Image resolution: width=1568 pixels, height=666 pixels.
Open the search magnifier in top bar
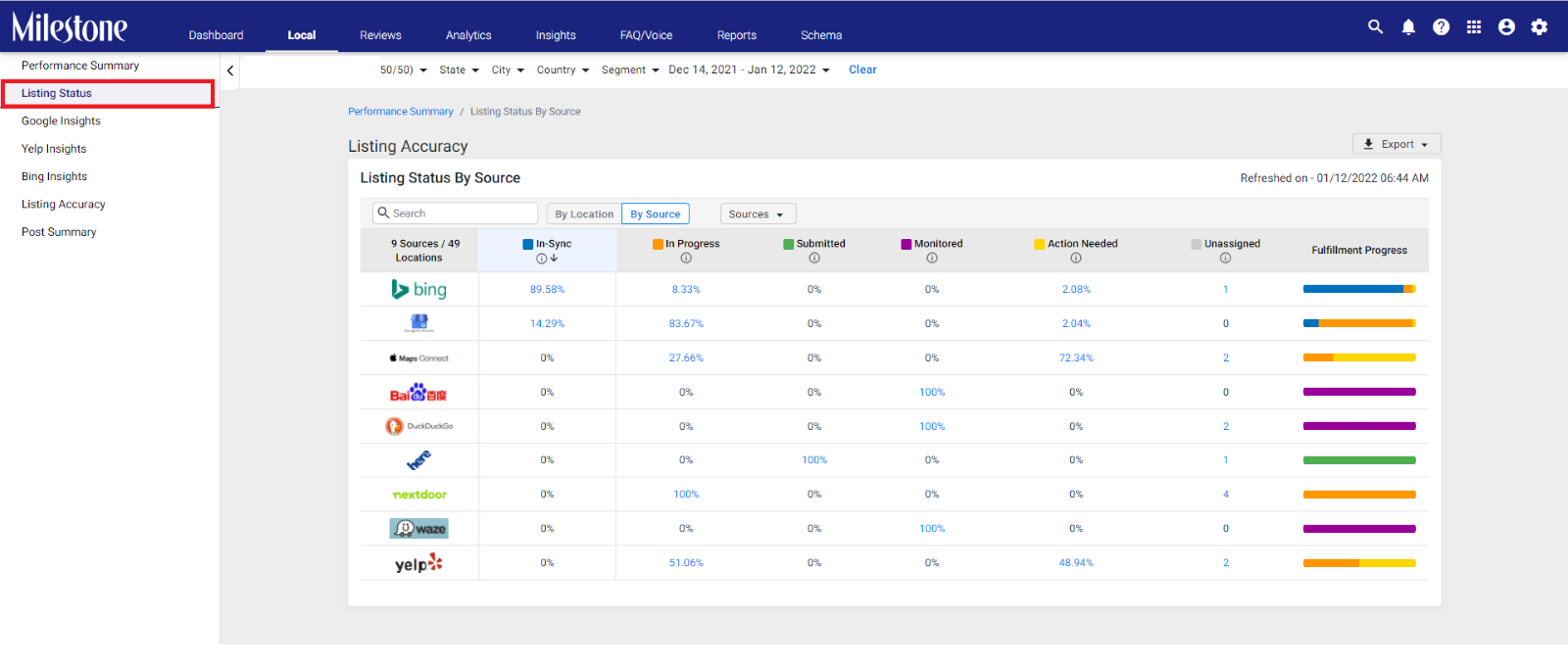pos(1375,27)
